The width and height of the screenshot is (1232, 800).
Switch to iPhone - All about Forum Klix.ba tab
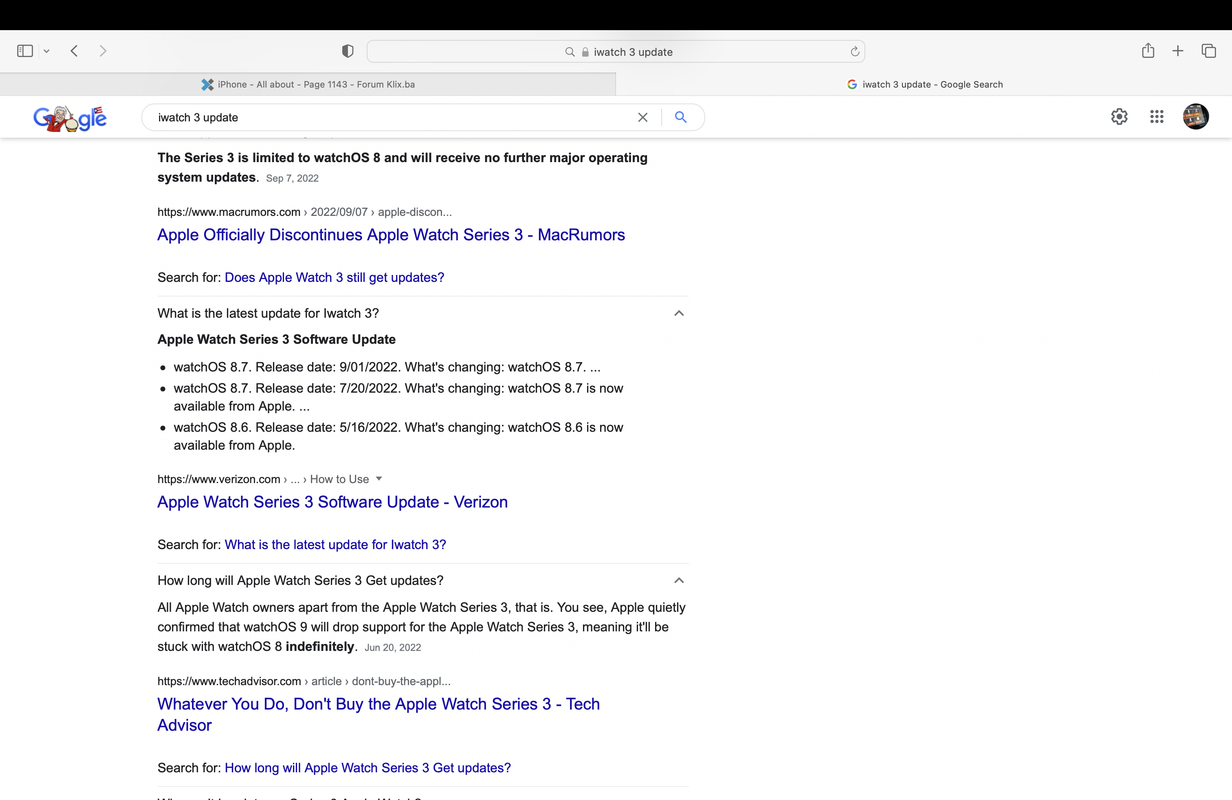click(x=308, y=84)
